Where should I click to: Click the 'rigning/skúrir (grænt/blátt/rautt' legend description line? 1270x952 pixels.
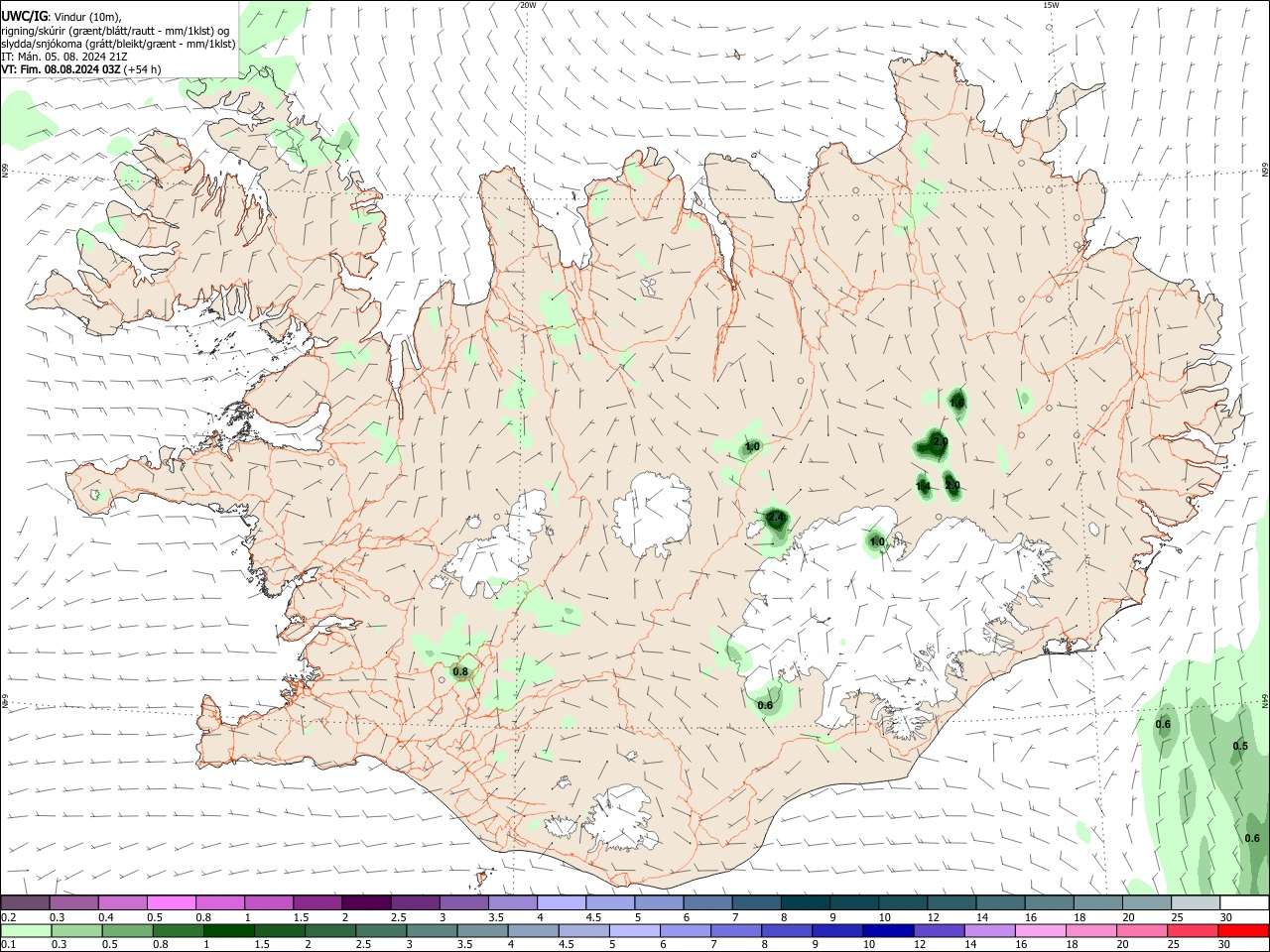pyautogui.click(x=116, y=31)
